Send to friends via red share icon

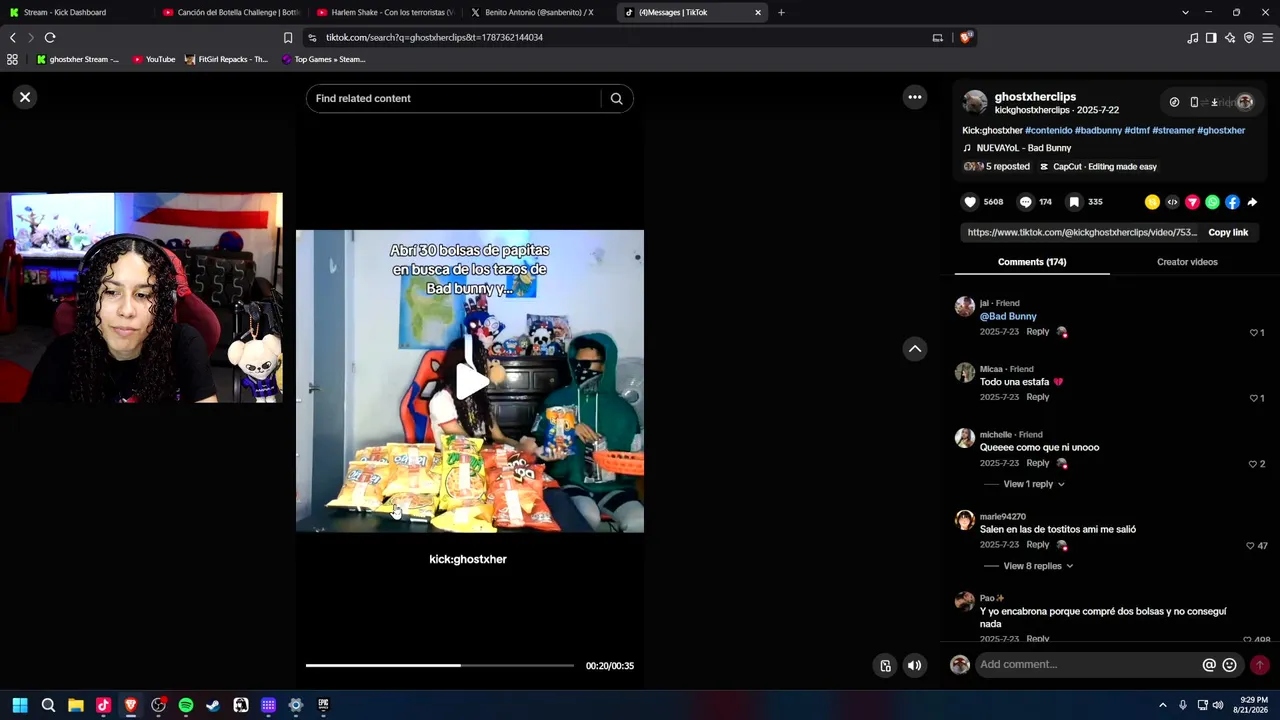[1192, 202]
